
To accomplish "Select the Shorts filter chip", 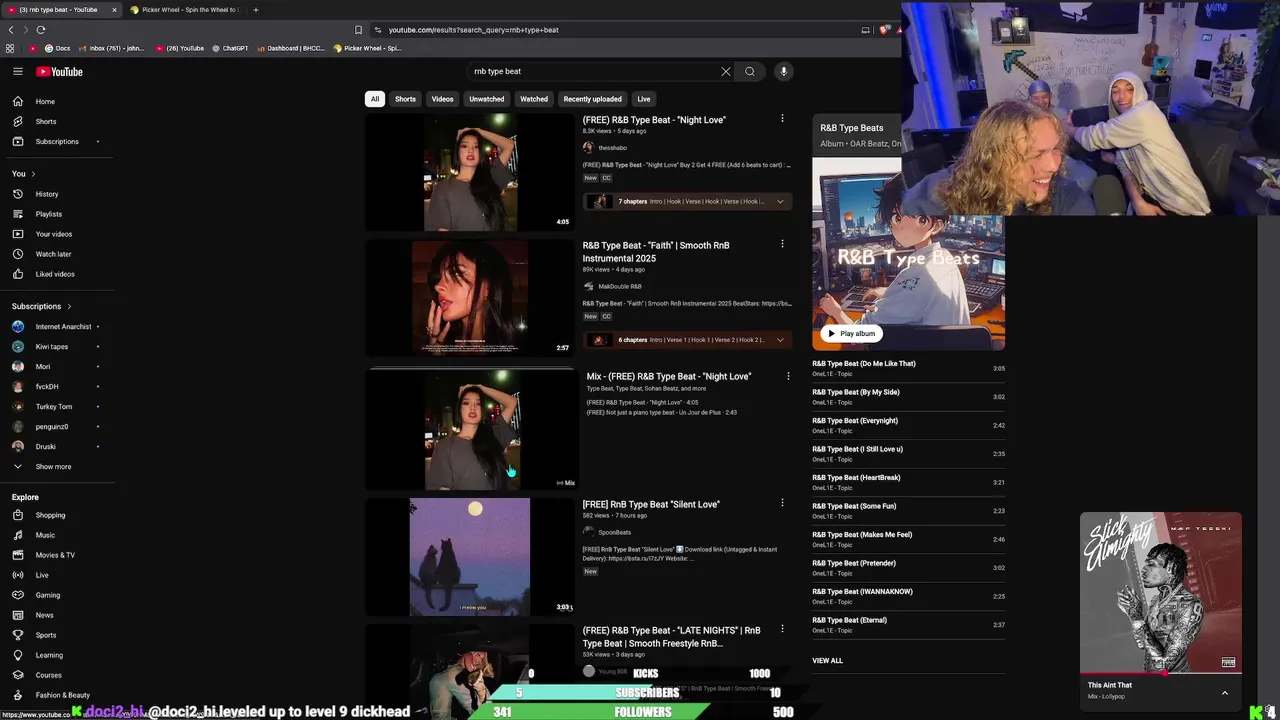I will point(405,99).
